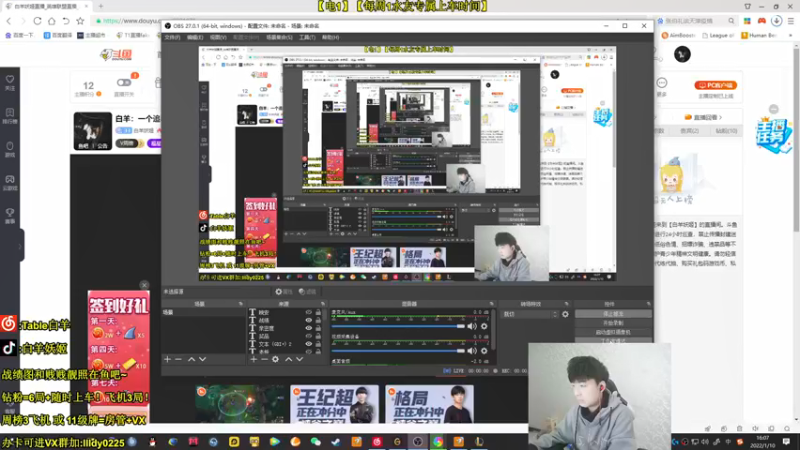Click search magnifier in browser search box
This screenshot has width=800, height=450.
point(731,21)
